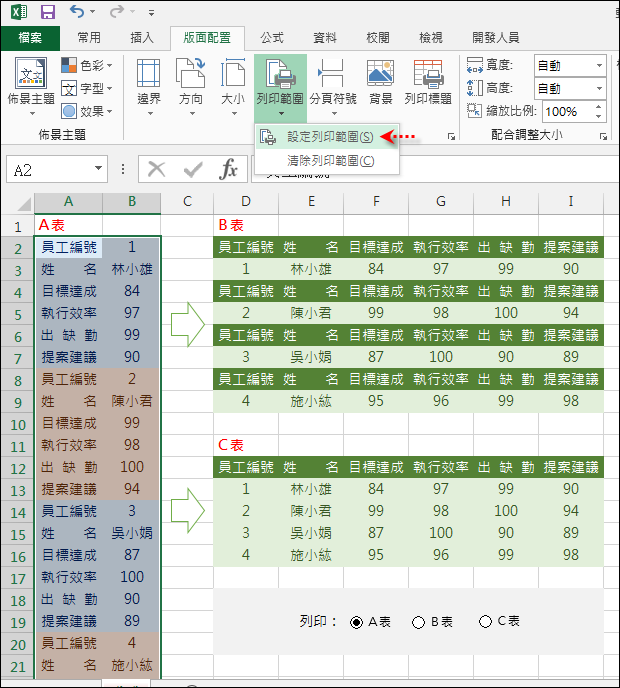Expand the Name Box dropdown arrow
This screenshot has height=688, width=620.
98,168
